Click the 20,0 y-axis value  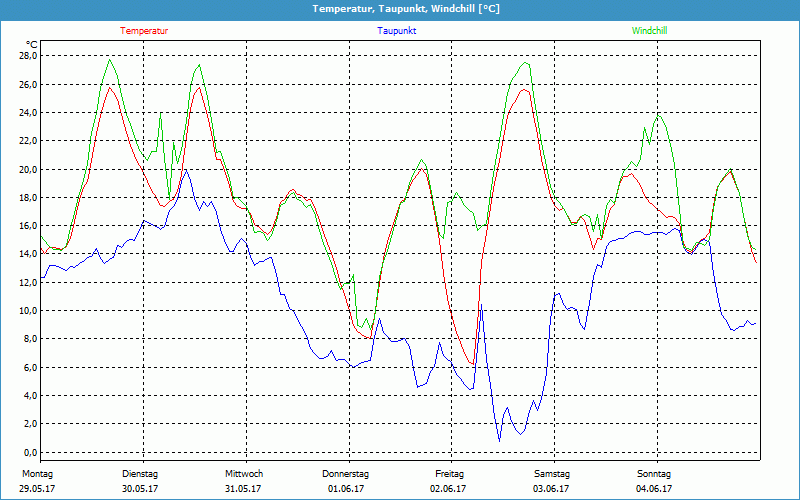tap(28, 169)
